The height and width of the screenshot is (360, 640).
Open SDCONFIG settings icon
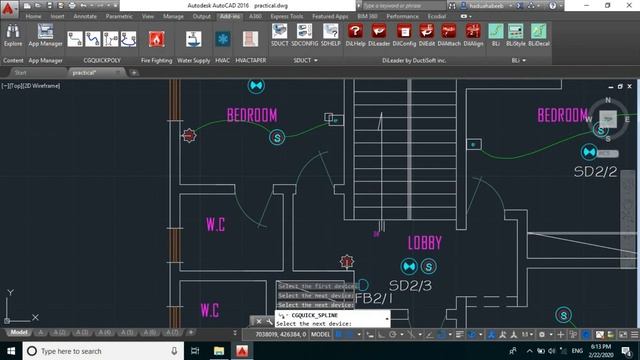304,35
